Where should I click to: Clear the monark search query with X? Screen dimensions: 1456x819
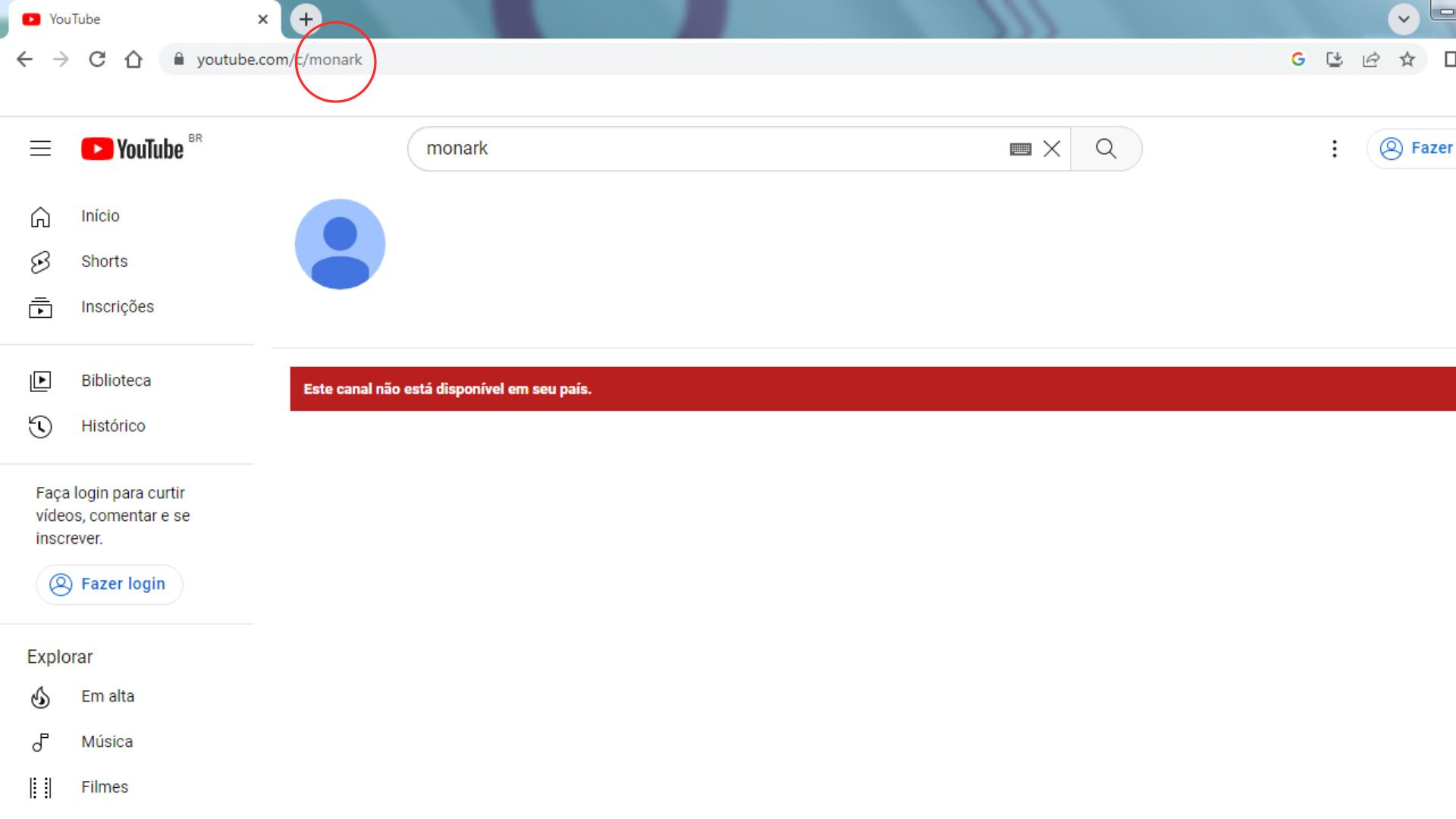(1053, 149)
